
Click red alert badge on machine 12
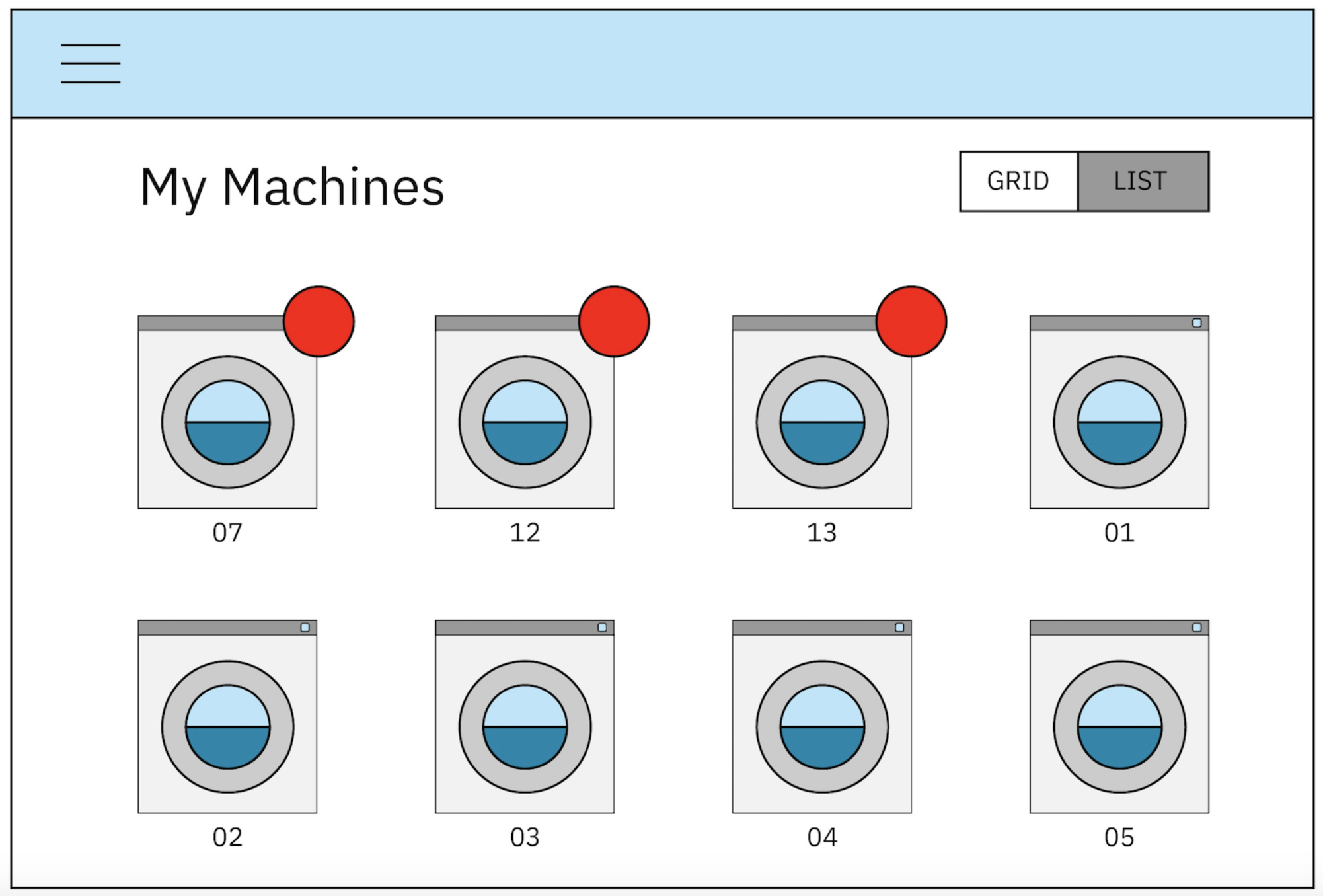point(614,321)
